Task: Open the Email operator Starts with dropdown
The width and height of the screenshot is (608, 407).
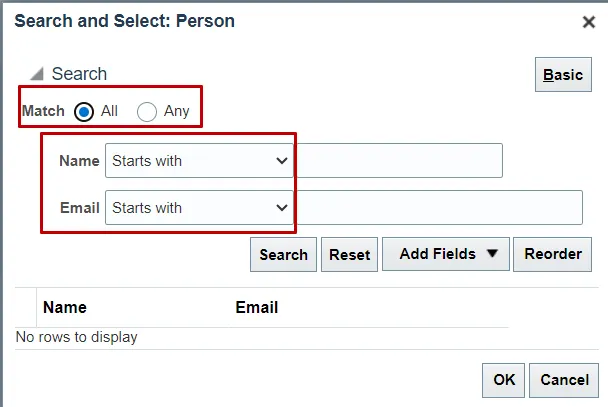Action: [x=199, y=208]
